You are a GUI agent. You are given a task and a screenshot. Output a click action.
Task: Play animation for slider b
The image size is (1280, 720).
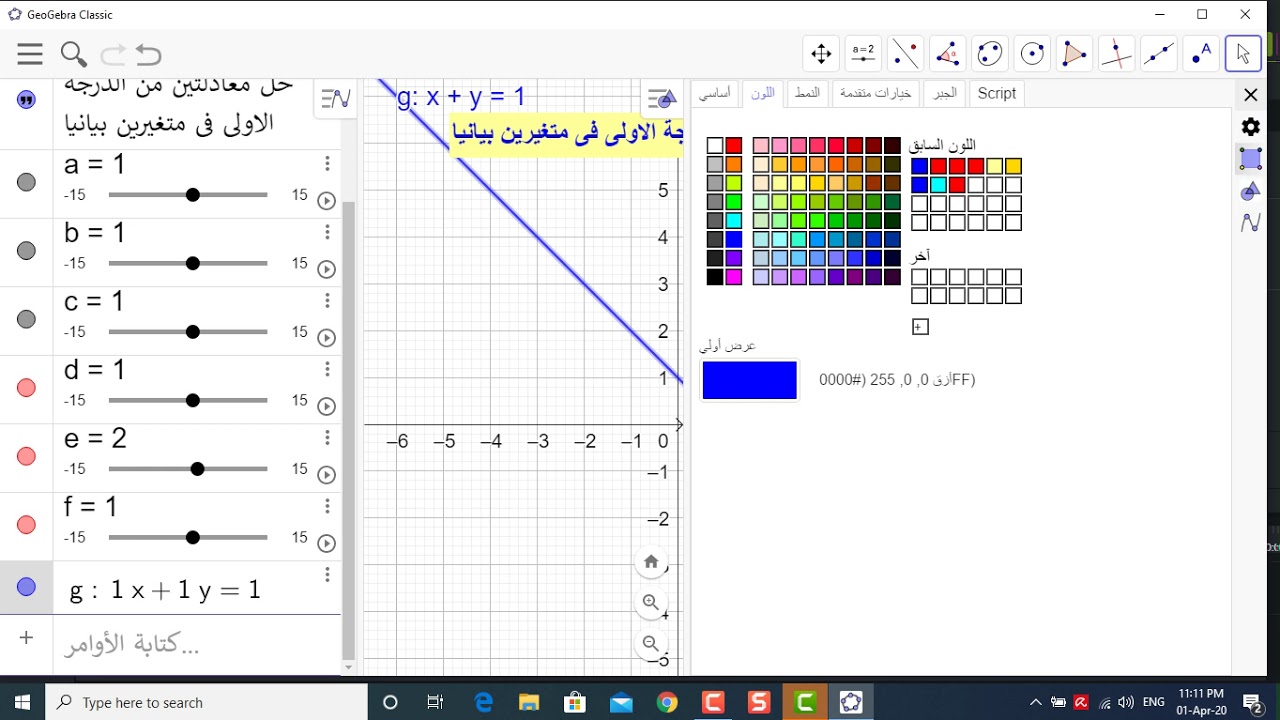(326, 269)
